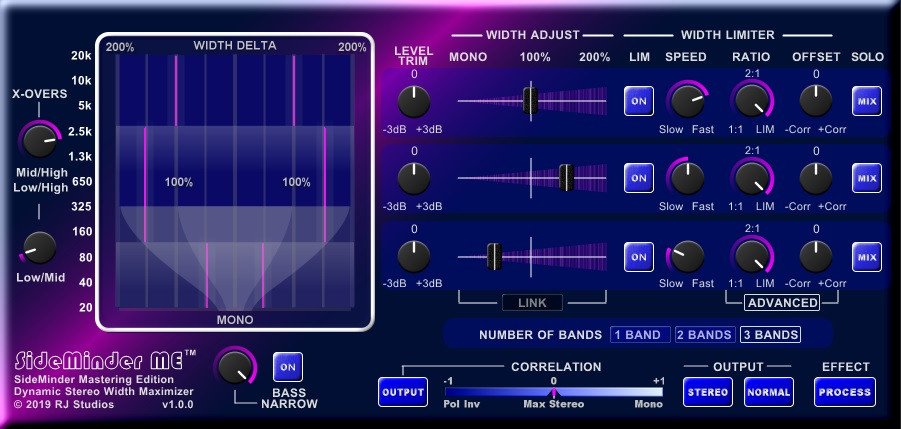Click the PROCESS effect button
Image resolution: width=901 pixels, height=429 pixels.
point(845,392)
